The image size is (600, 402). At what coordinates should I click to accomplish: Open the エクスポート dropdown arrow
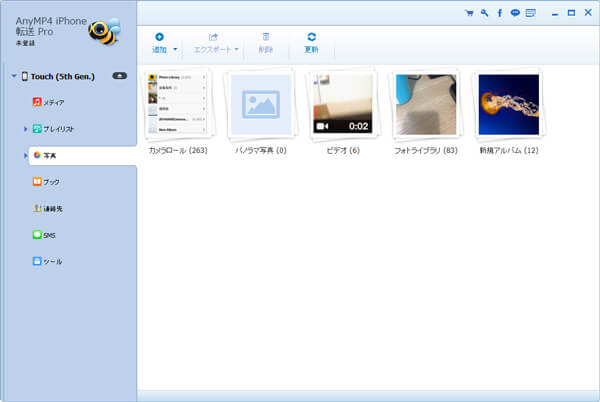coord(237,49)
